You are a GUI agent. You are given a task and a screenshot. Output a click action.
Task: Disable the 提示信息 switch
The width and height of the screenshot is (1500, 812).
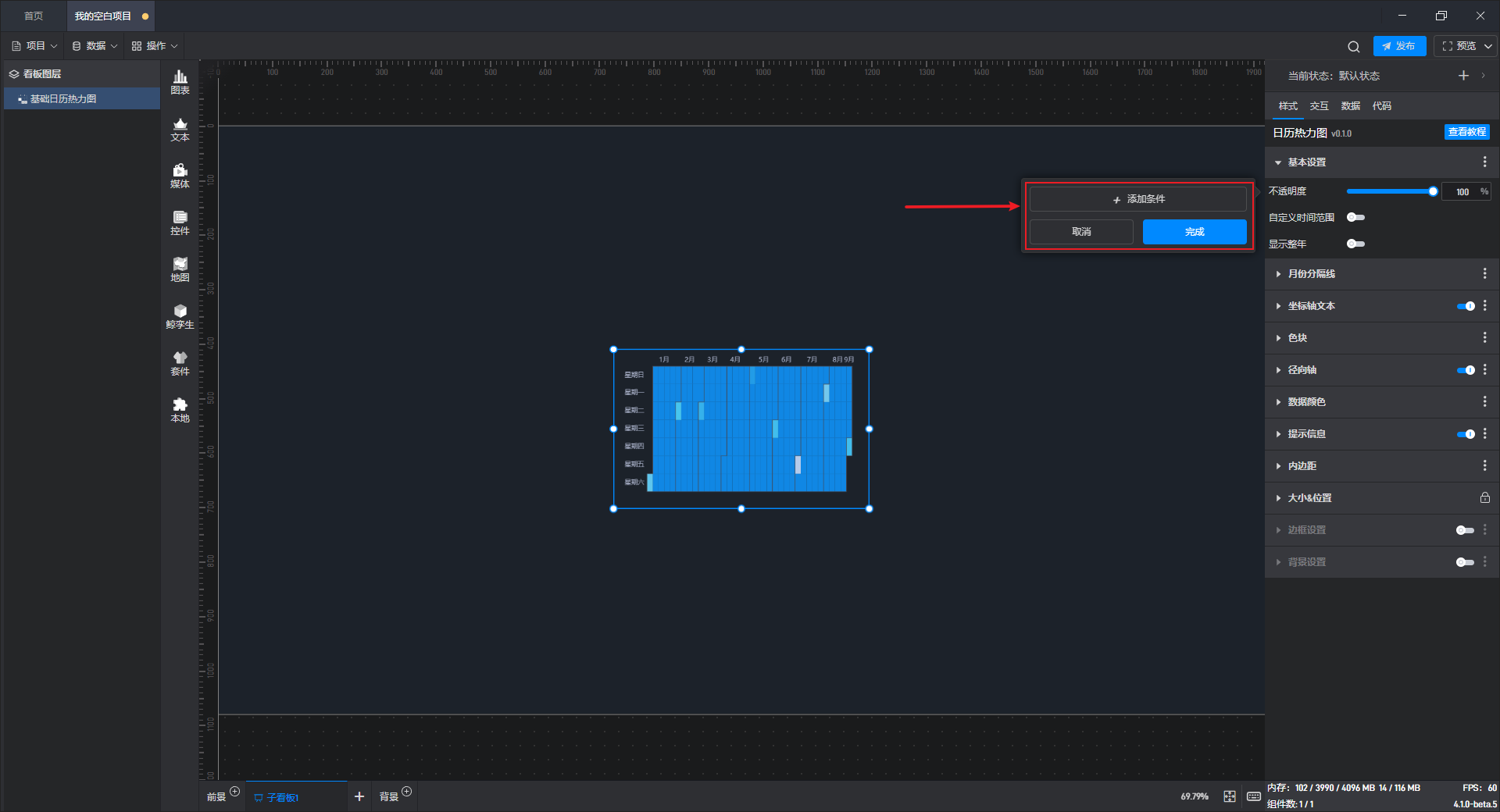1466,434
